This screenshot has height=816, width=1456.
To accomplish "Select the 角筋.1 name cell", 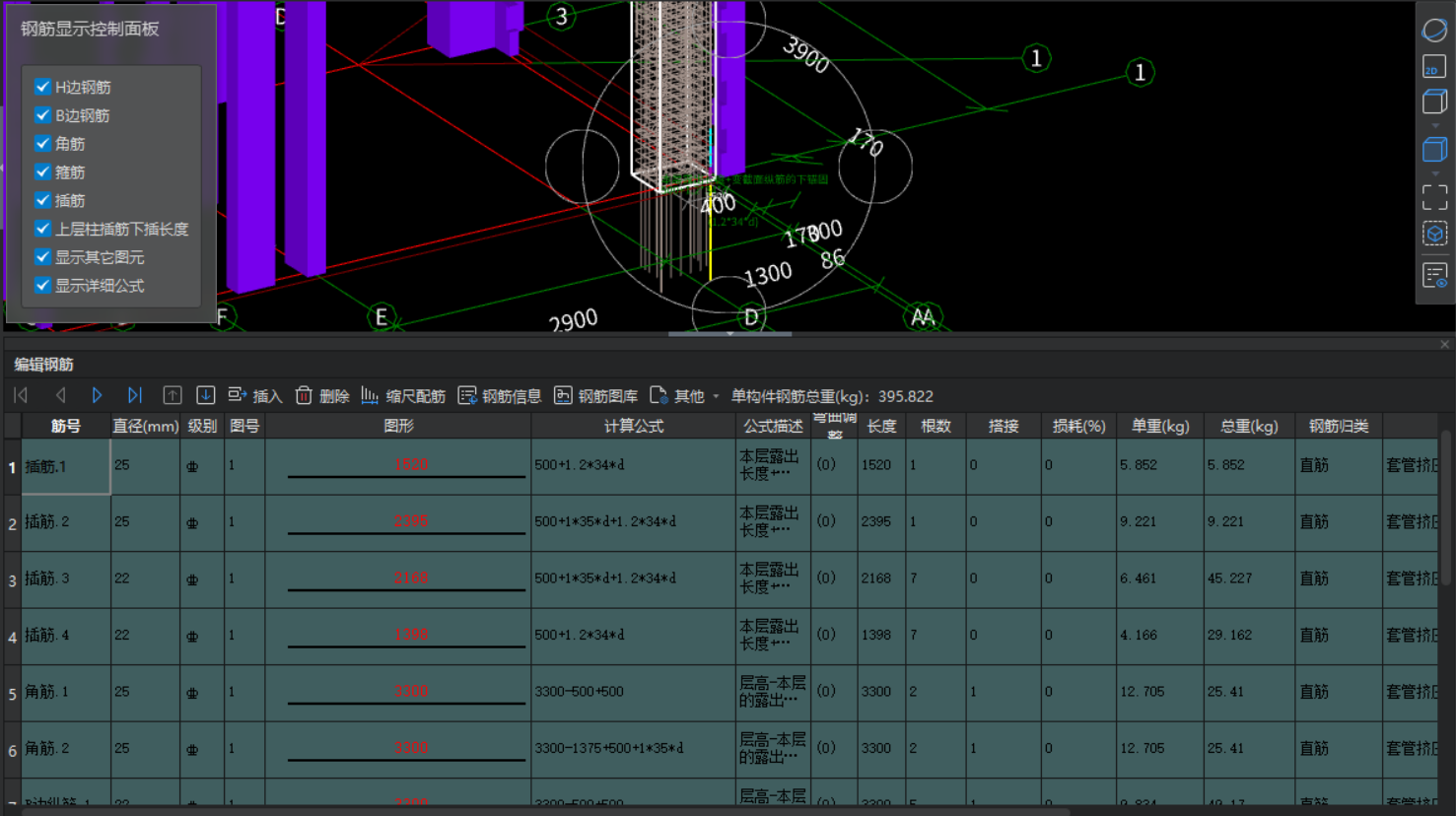I will (x=66, y=693).
